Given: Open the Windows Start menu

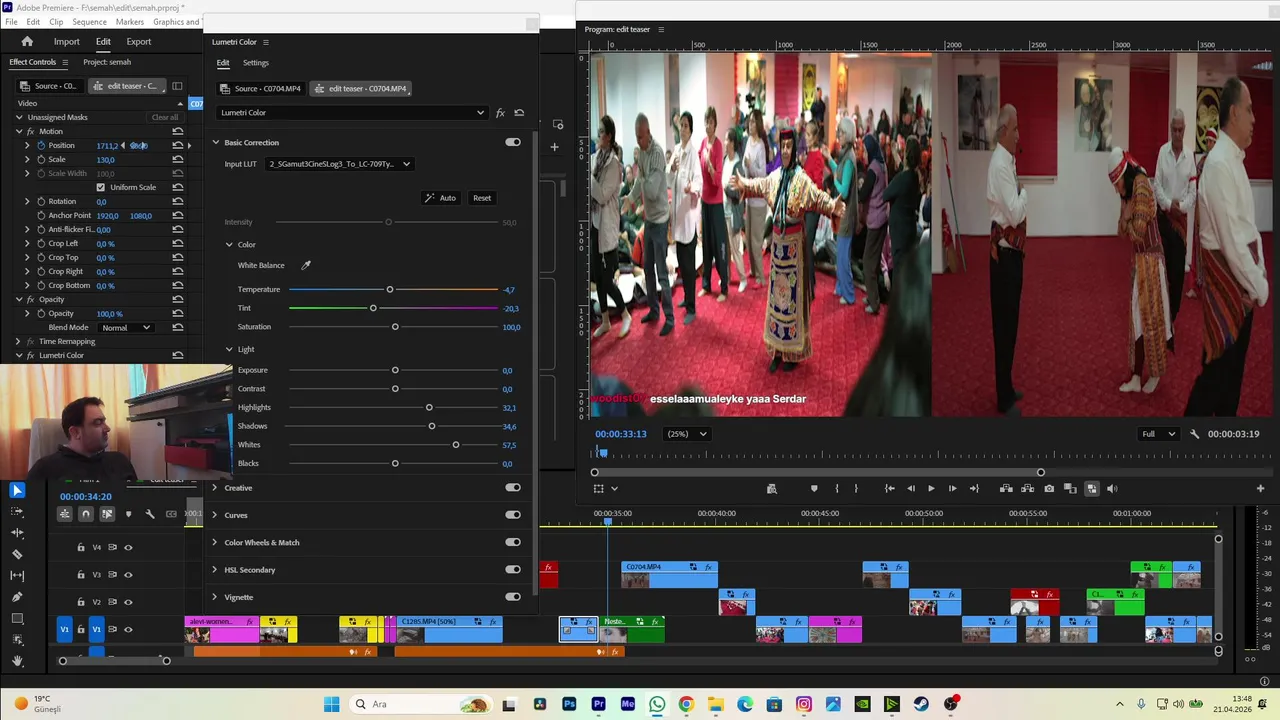Looking at the screenshot, I should click(x=331, y=704).
